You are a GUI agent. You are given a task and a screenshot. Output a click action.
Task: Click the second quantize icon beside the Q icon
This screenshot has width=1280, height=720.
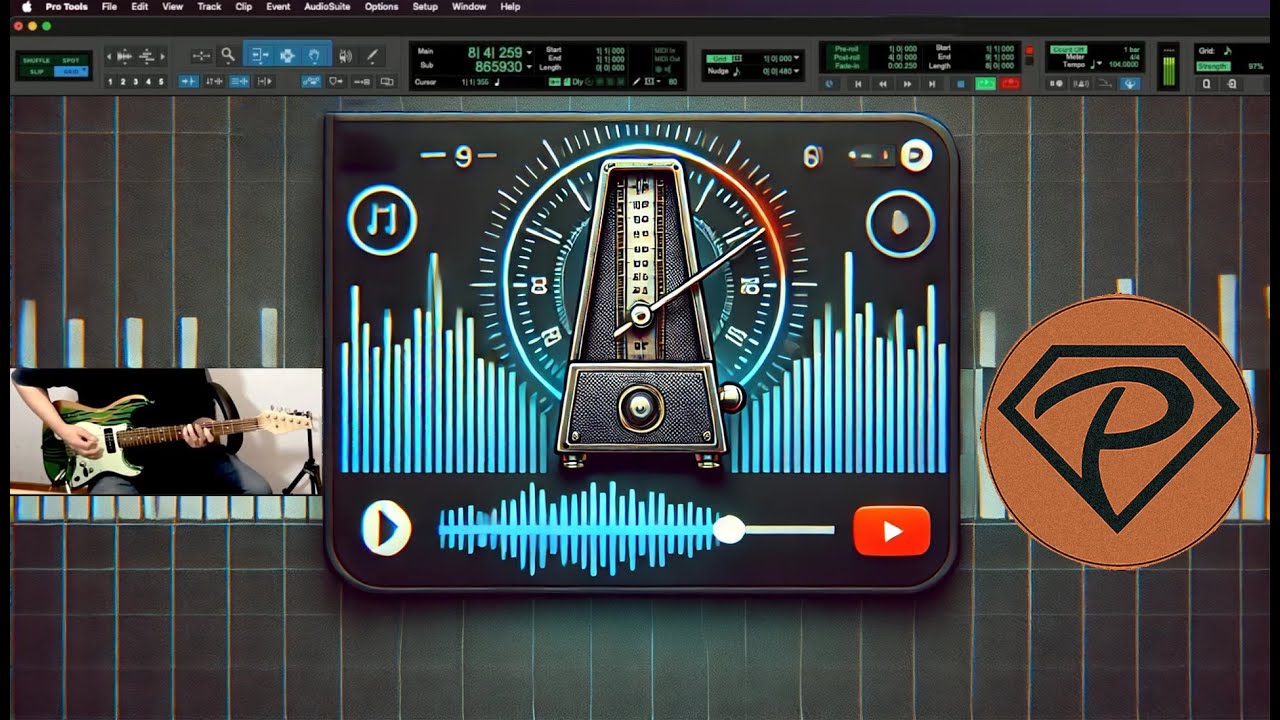1231,84
